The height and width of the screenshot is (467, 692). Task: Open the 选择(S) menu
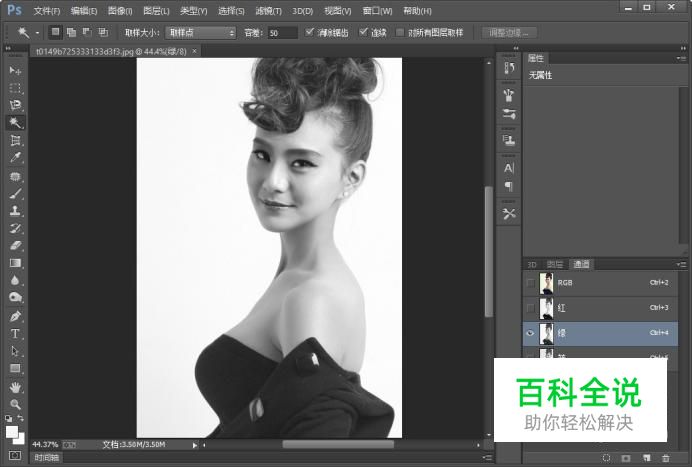(x=231, y=11)
